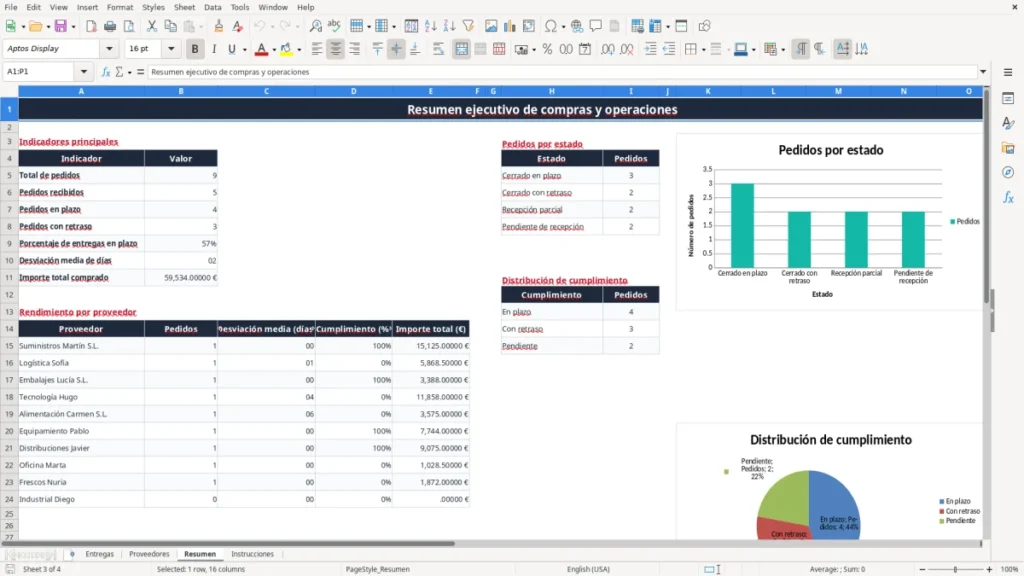Screen dimensions: 1024x576
Task: Click the Cut scissors icon
Action: pyautogui.click(x=152, y=26)
